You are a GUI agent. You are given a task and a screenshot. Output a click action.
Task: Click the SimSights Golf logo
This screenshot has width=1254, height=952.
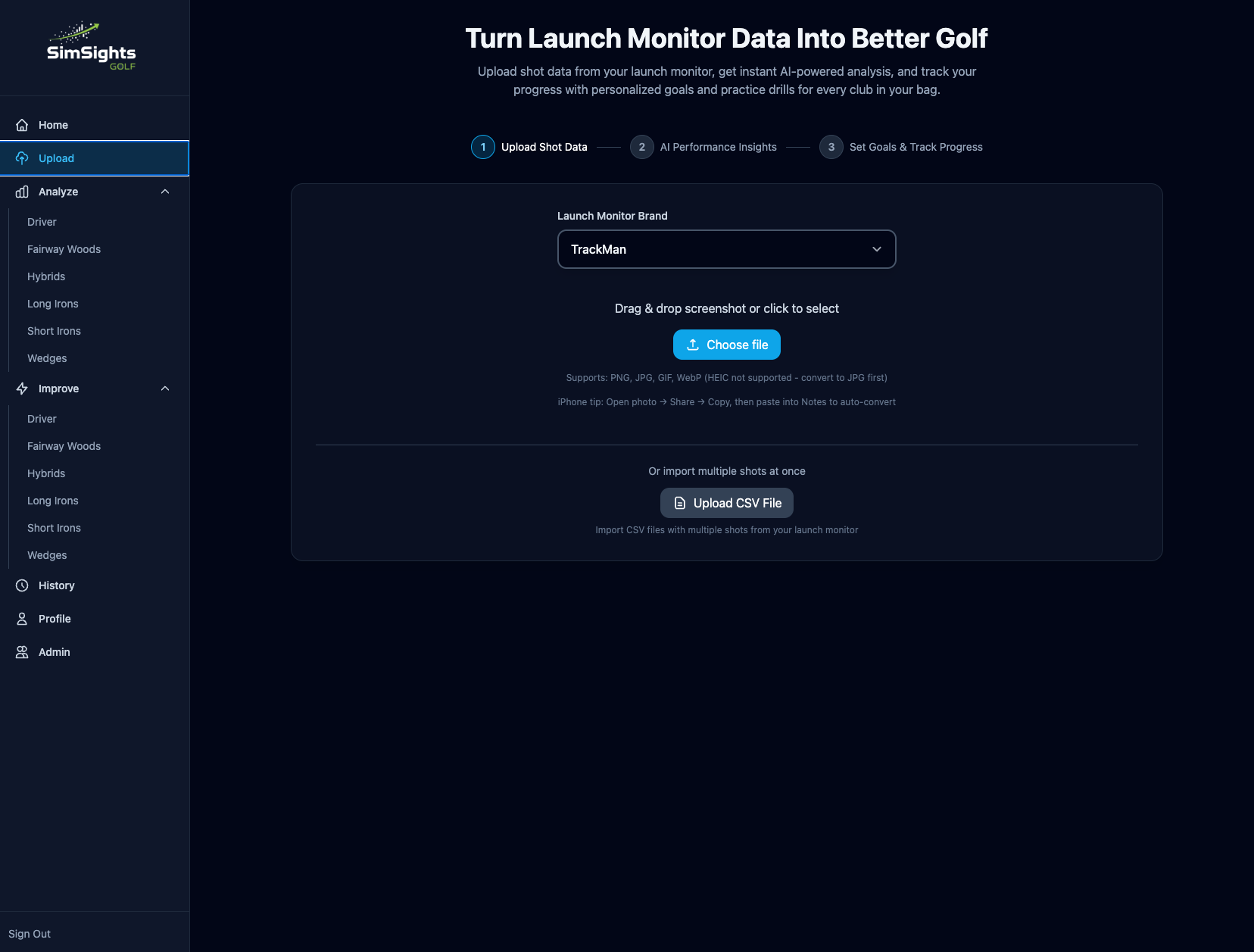pyautogui.click(x=90, y=47)
